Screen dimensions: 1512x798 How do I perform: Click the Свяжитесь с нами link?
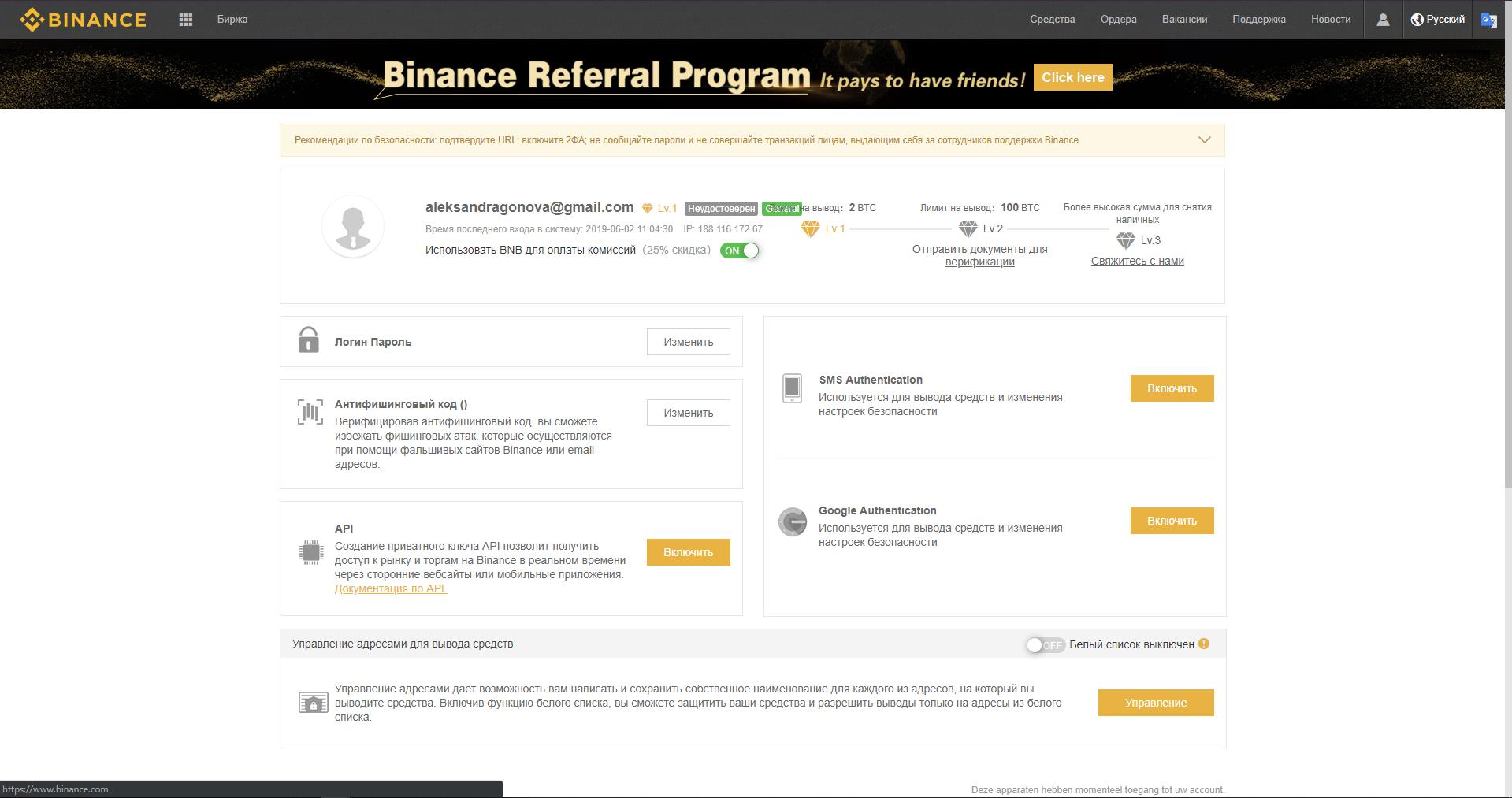point(1138,261)
